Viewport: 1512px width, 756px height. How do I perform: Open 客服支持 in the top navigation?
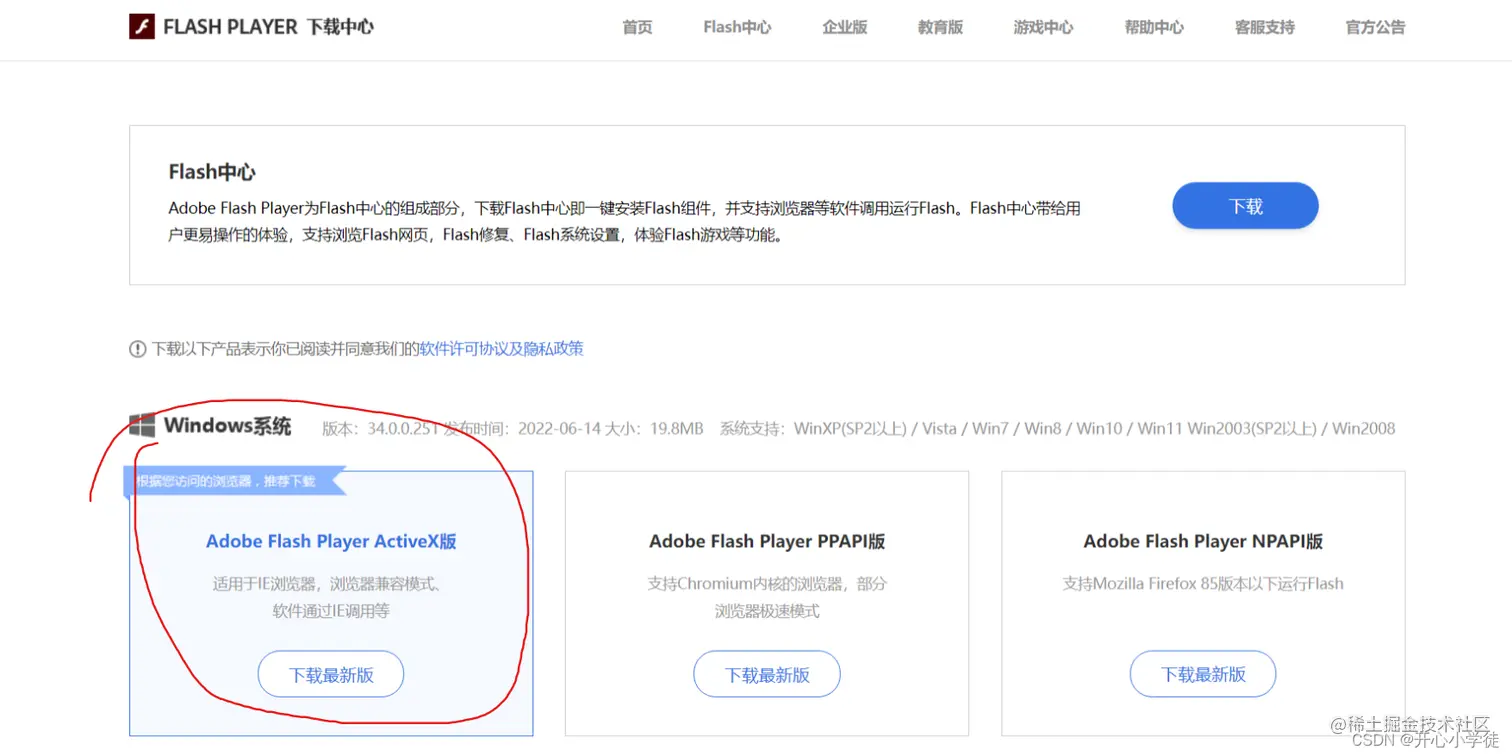[1263, 27]
